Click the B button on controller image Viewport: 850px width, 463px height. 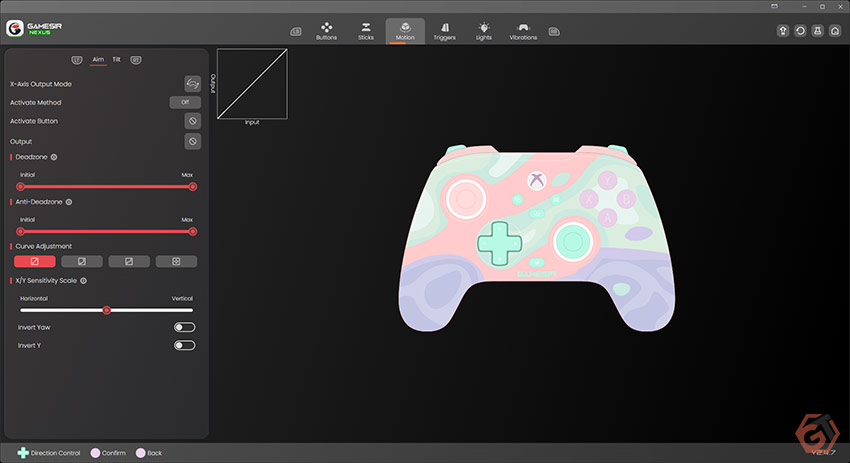pyautogui.click(x=626, y=200)
